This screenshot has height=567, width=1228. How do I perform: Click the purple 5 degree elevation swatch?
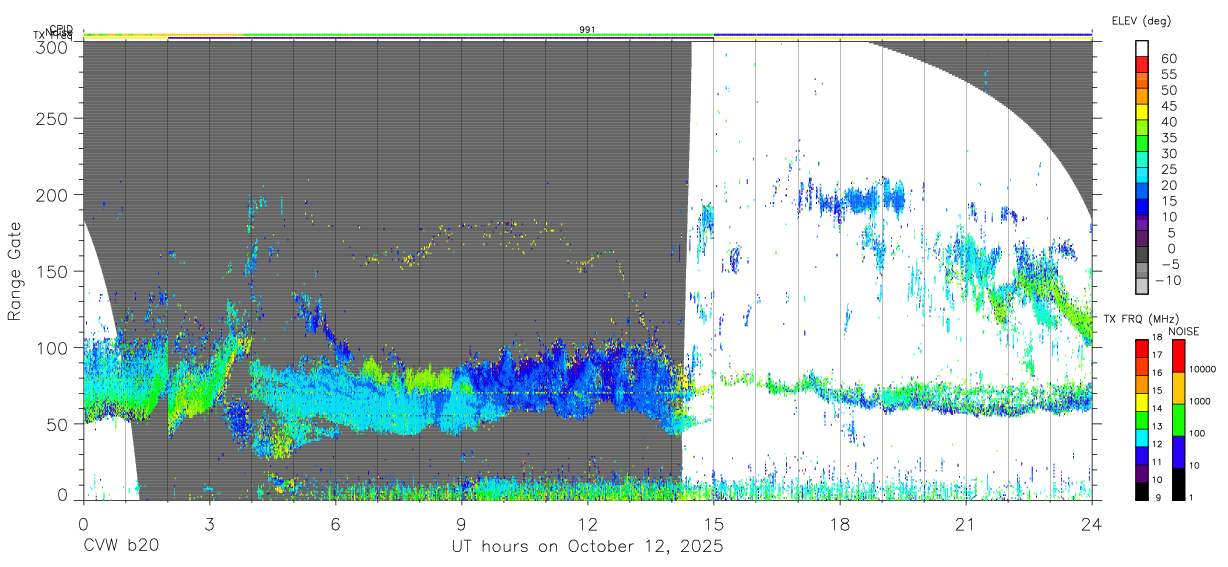click(1142, 238)
